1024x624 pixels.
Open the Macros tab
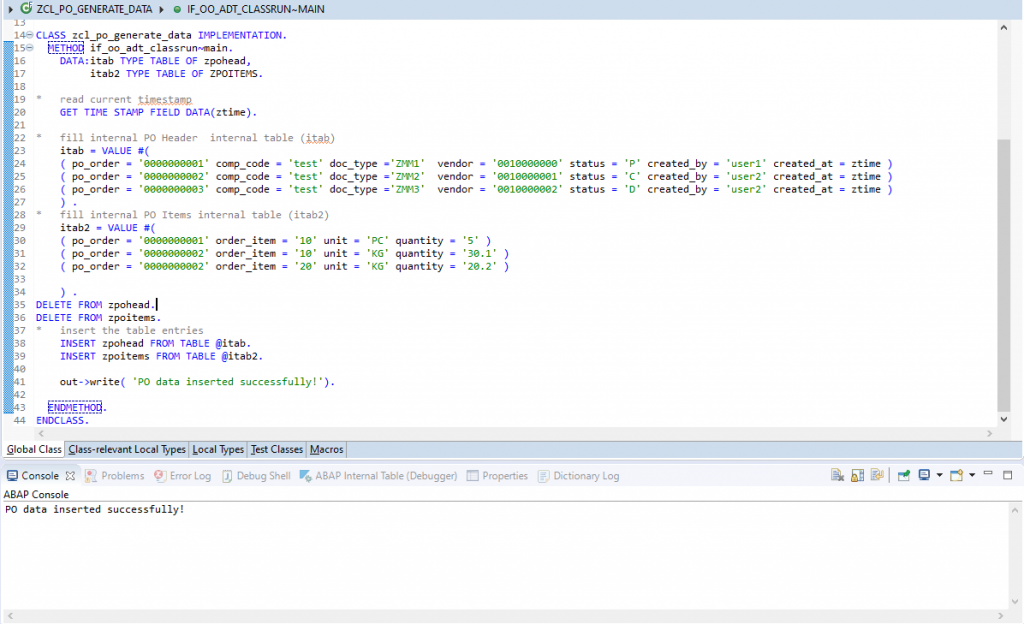pos(327,449)
